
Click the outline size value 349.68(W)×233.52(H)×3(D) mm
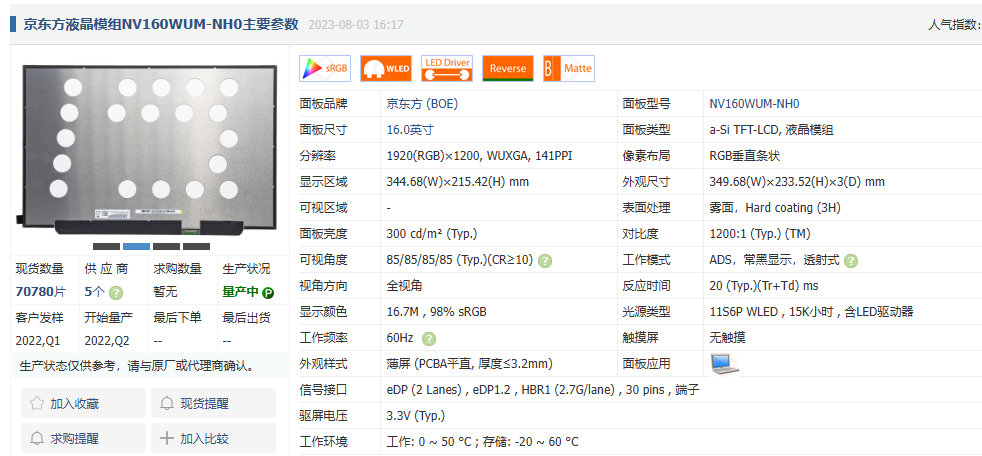coord(797,182)
